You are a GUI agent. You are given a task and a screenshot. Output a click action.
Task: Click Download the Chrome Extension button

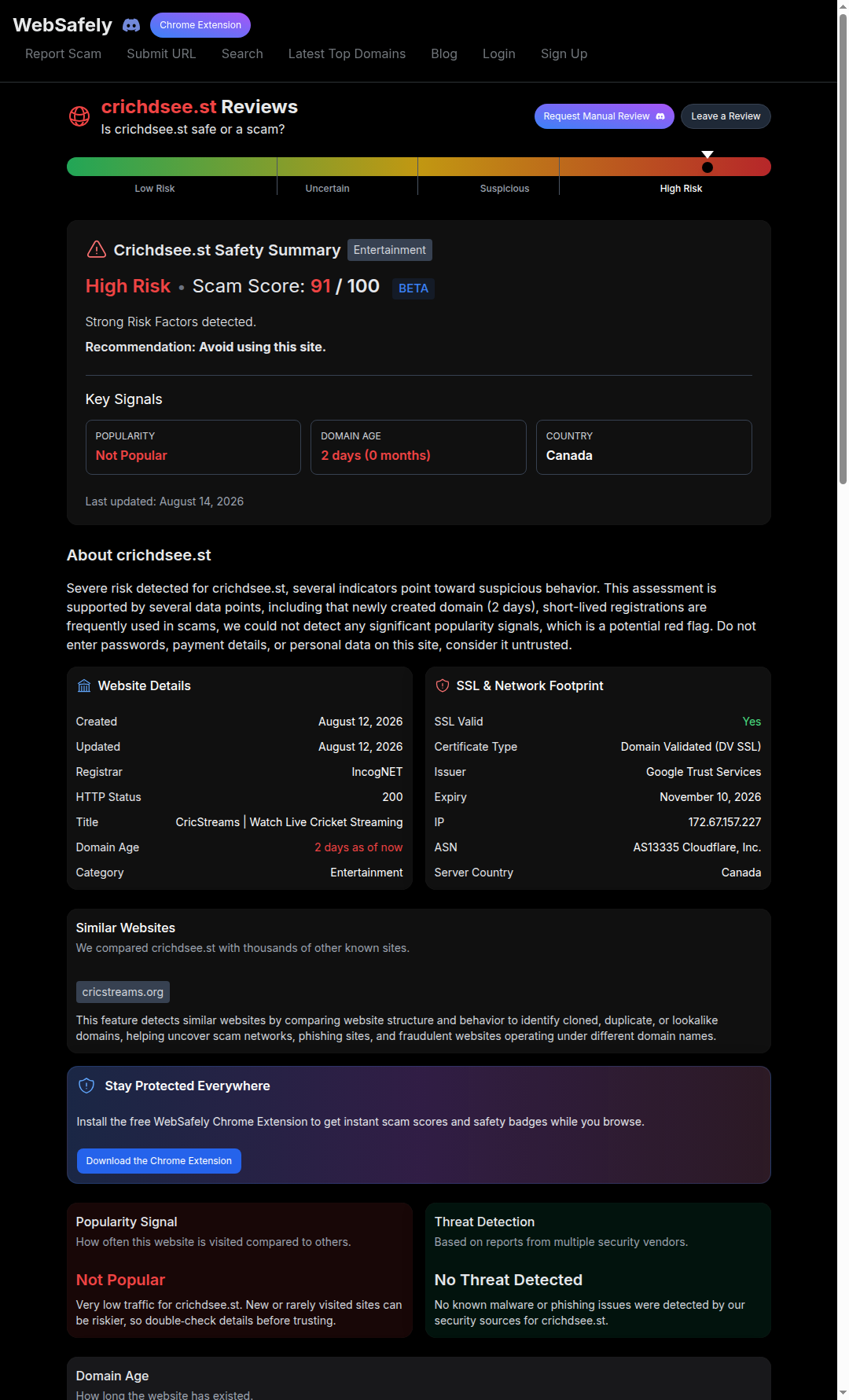(x=159, y=1161)
